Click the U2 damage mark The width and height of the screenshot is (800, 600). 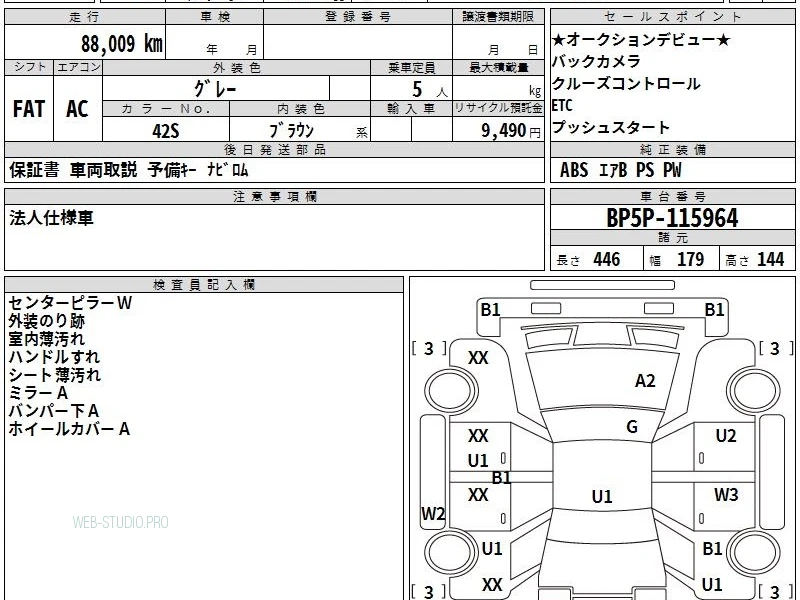point(726,436)
